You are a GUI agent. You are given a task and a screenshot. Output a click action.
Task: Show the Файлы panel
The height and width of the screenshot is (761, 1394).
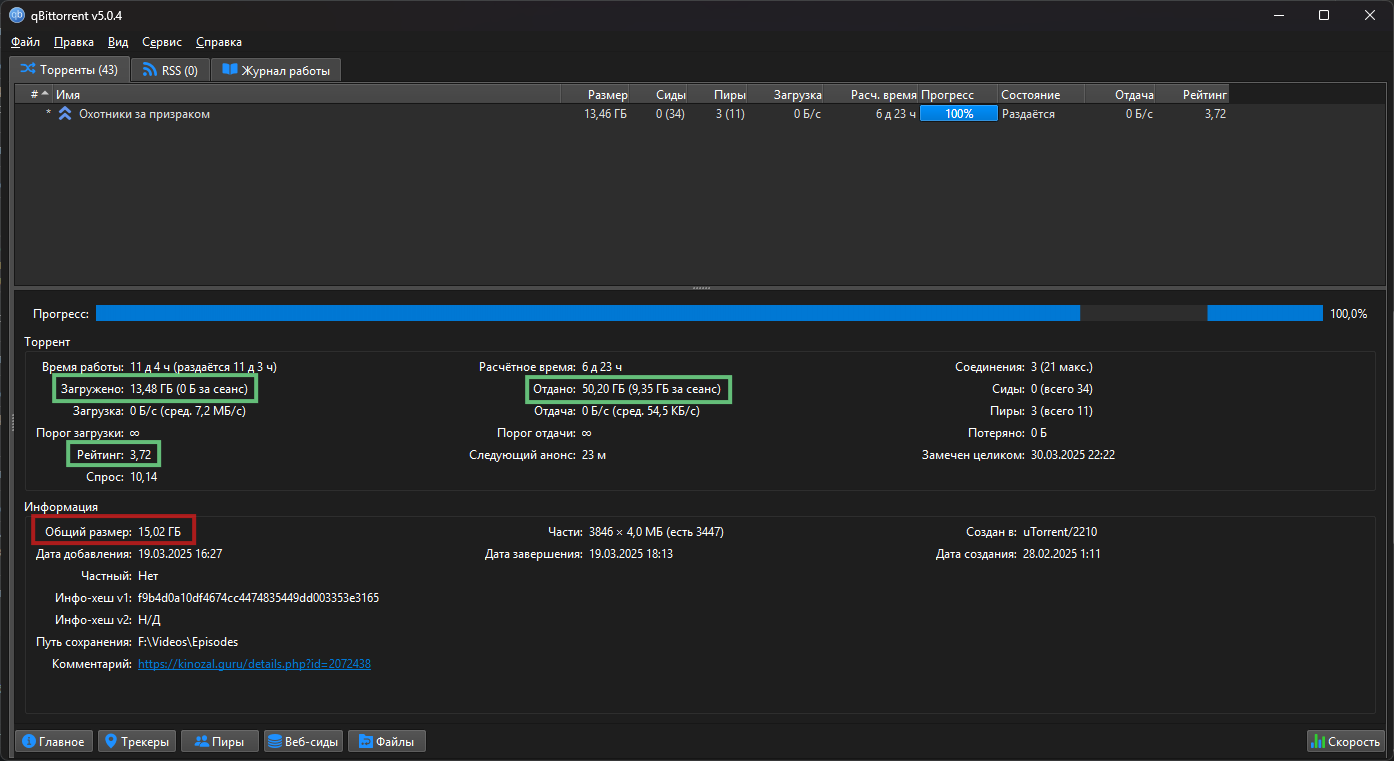coord(387,741)
